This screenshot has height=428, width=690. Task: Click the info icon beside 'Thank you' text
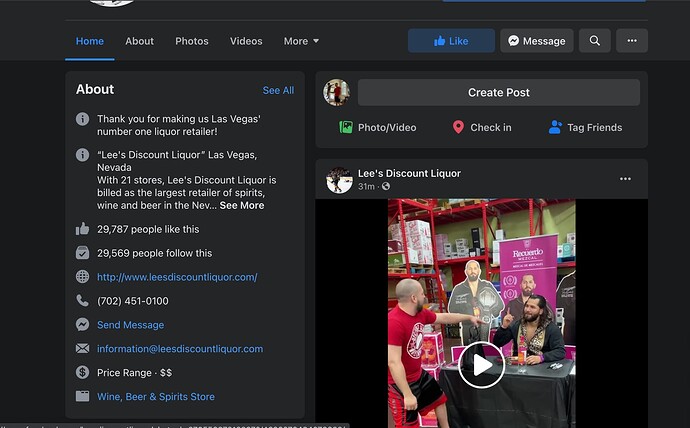(x=82, y=119)
